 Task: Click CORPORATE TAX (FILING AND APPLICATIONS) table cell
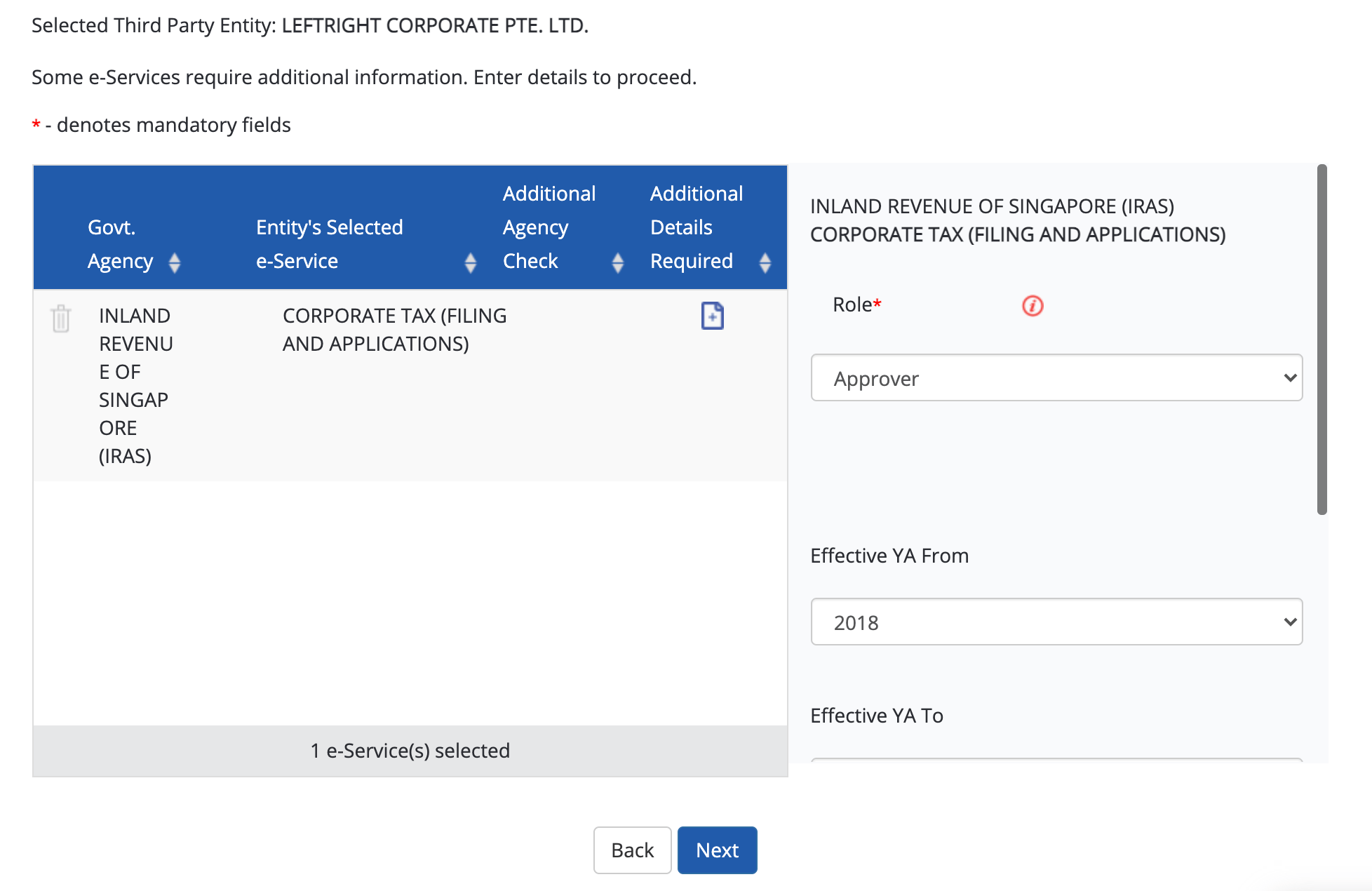(394, 330)
